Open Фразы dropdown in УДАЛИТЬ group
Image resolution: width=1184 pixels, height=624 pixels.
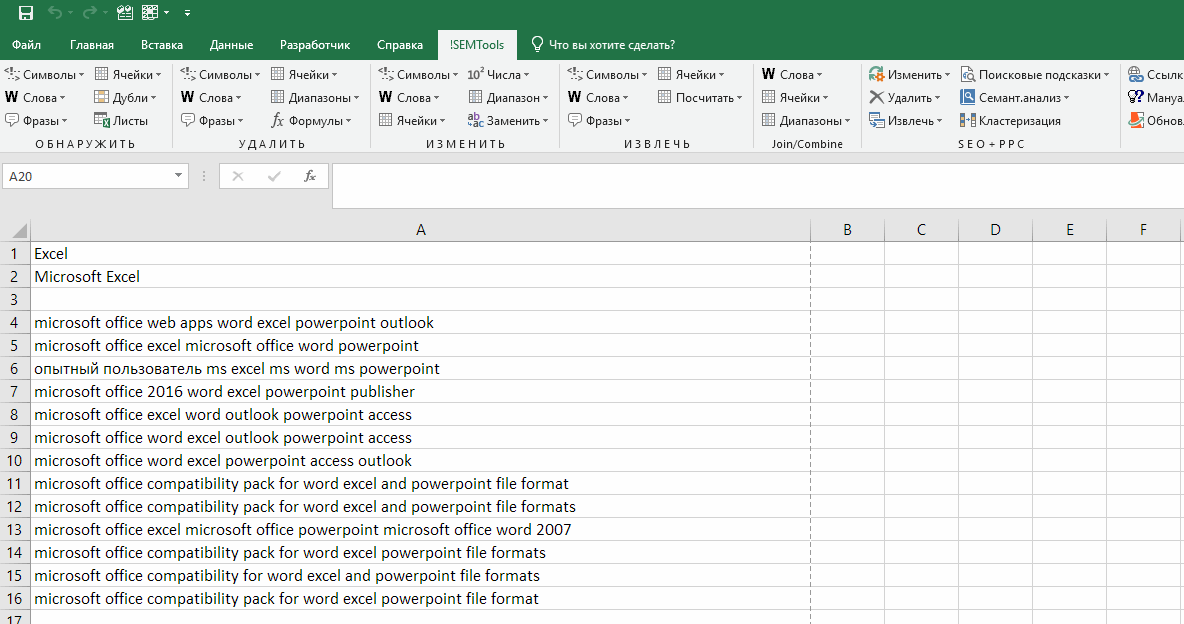click(212, 120)
